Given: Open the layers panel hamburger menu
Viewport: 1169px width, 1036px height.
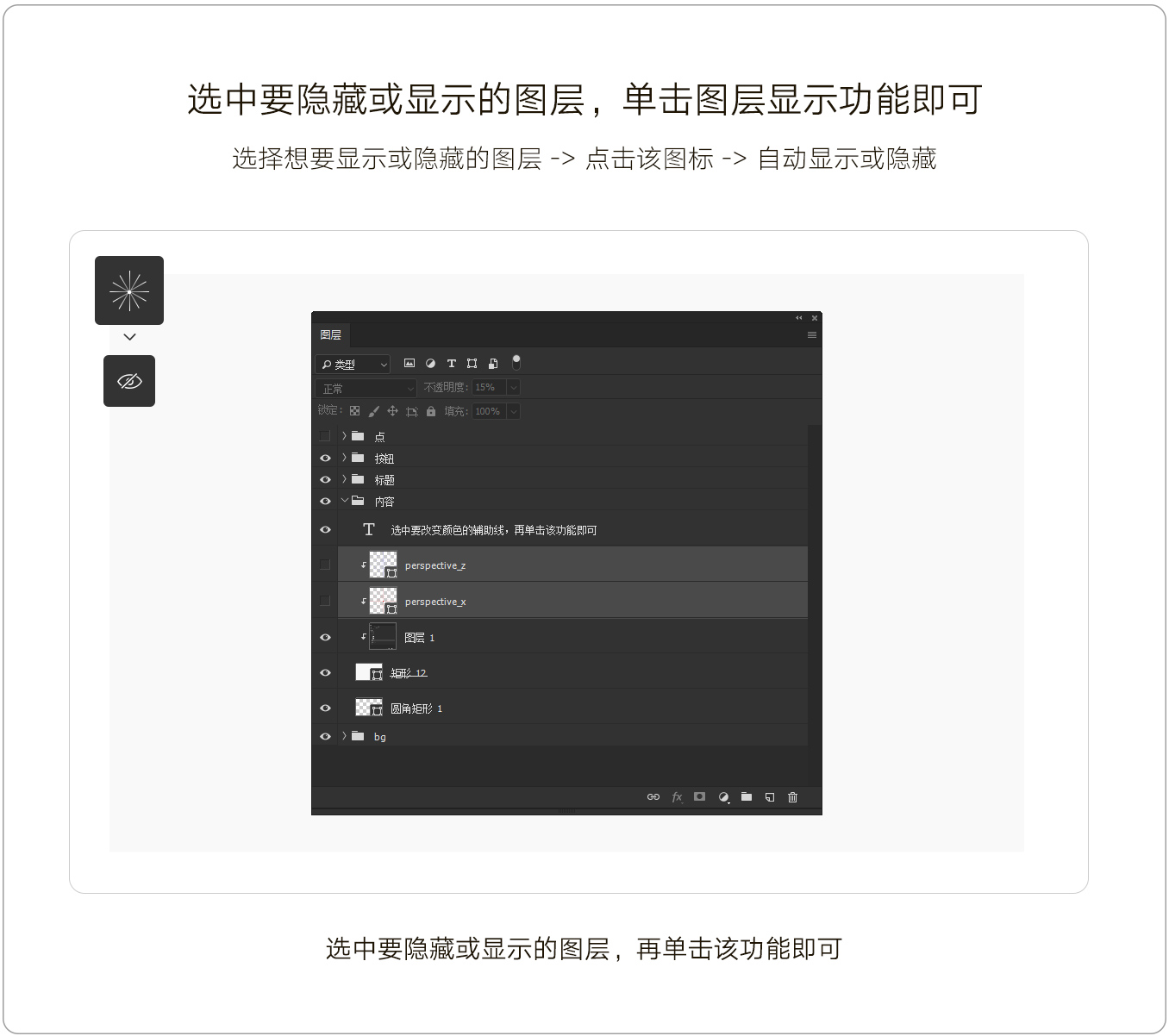Looking at the screenshot, I should coord(811,334).
